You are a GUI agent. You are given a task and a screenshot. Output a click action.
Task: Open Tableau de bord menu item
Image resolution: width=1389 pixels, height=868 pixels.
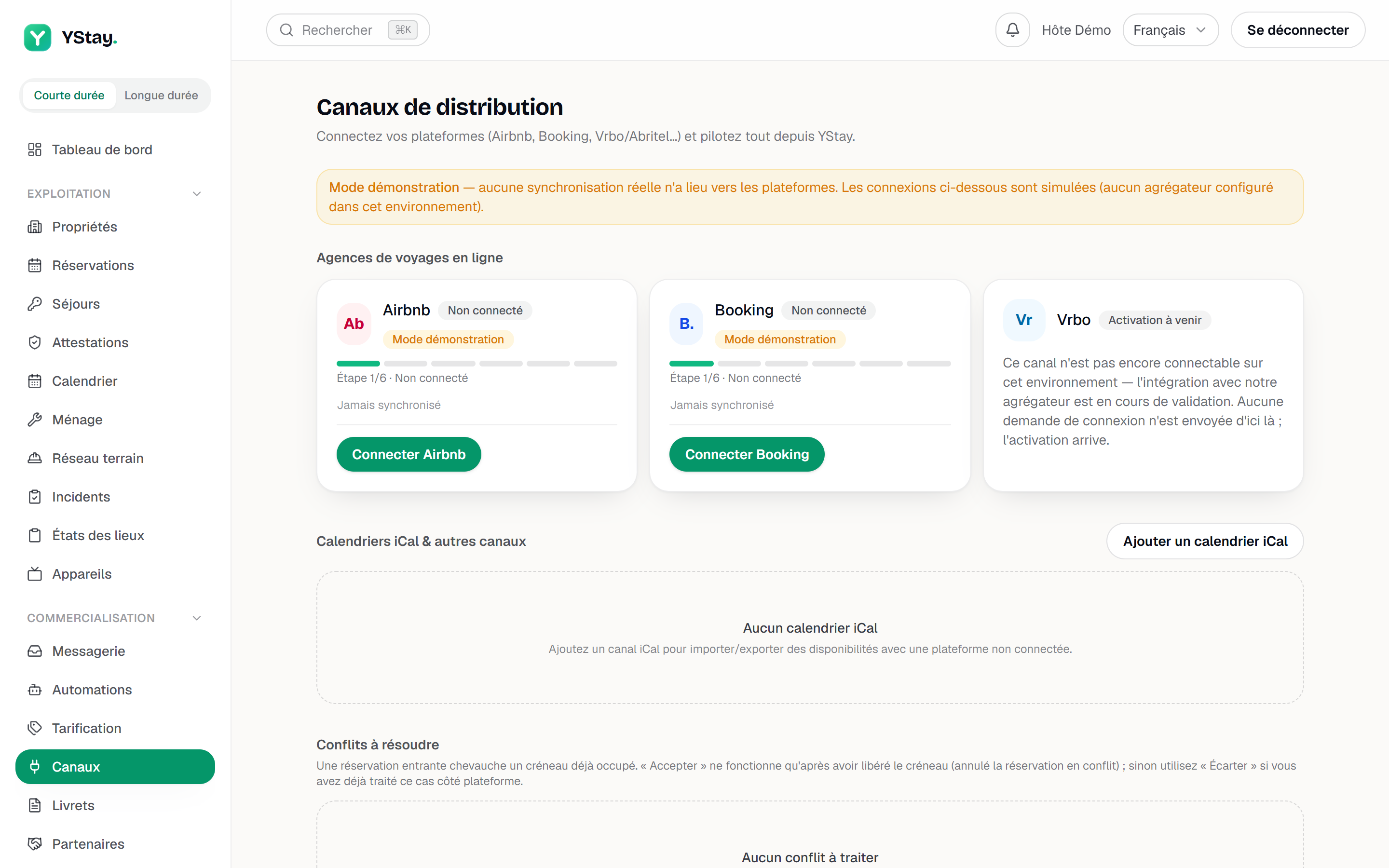tap(115, 149)
